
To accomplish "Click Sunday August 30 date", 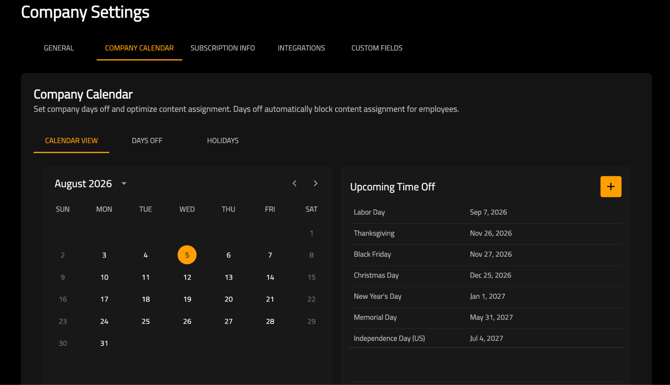I will coord(63,343).
